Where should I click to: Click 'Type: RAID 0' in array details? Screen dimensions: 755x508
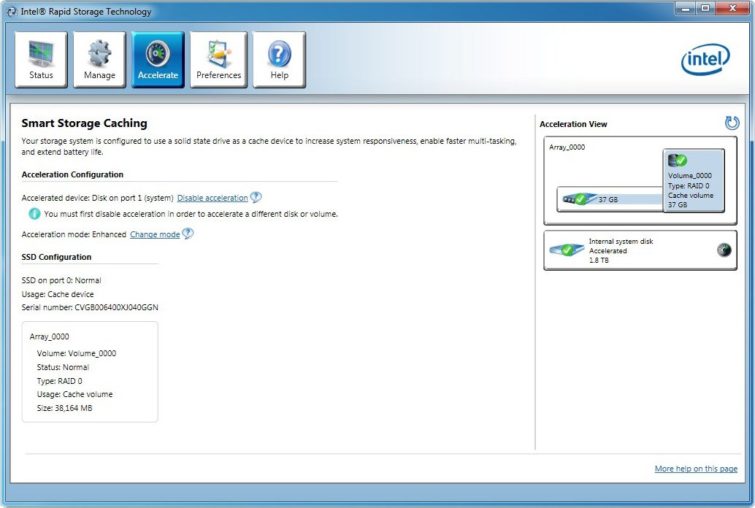tap(59, 381)
